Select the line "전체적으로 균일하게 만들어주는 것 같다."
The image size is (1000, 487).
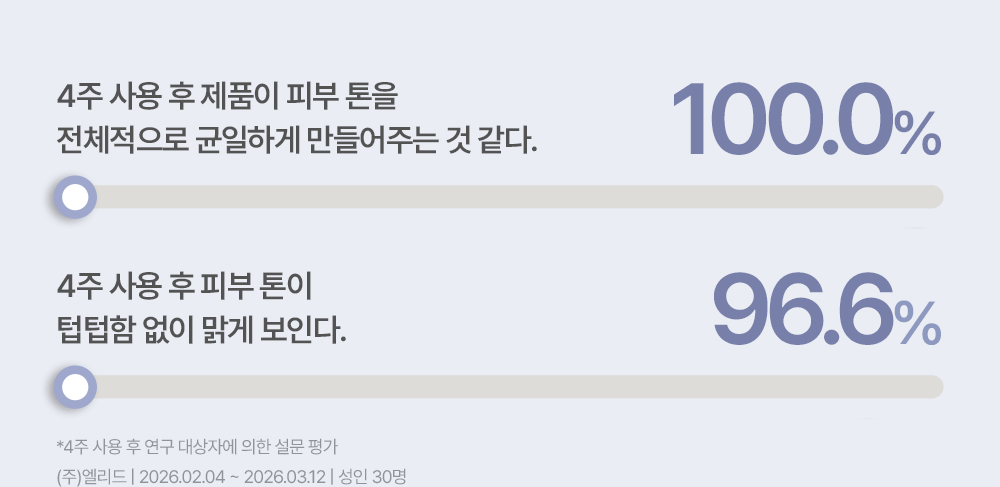298,140
